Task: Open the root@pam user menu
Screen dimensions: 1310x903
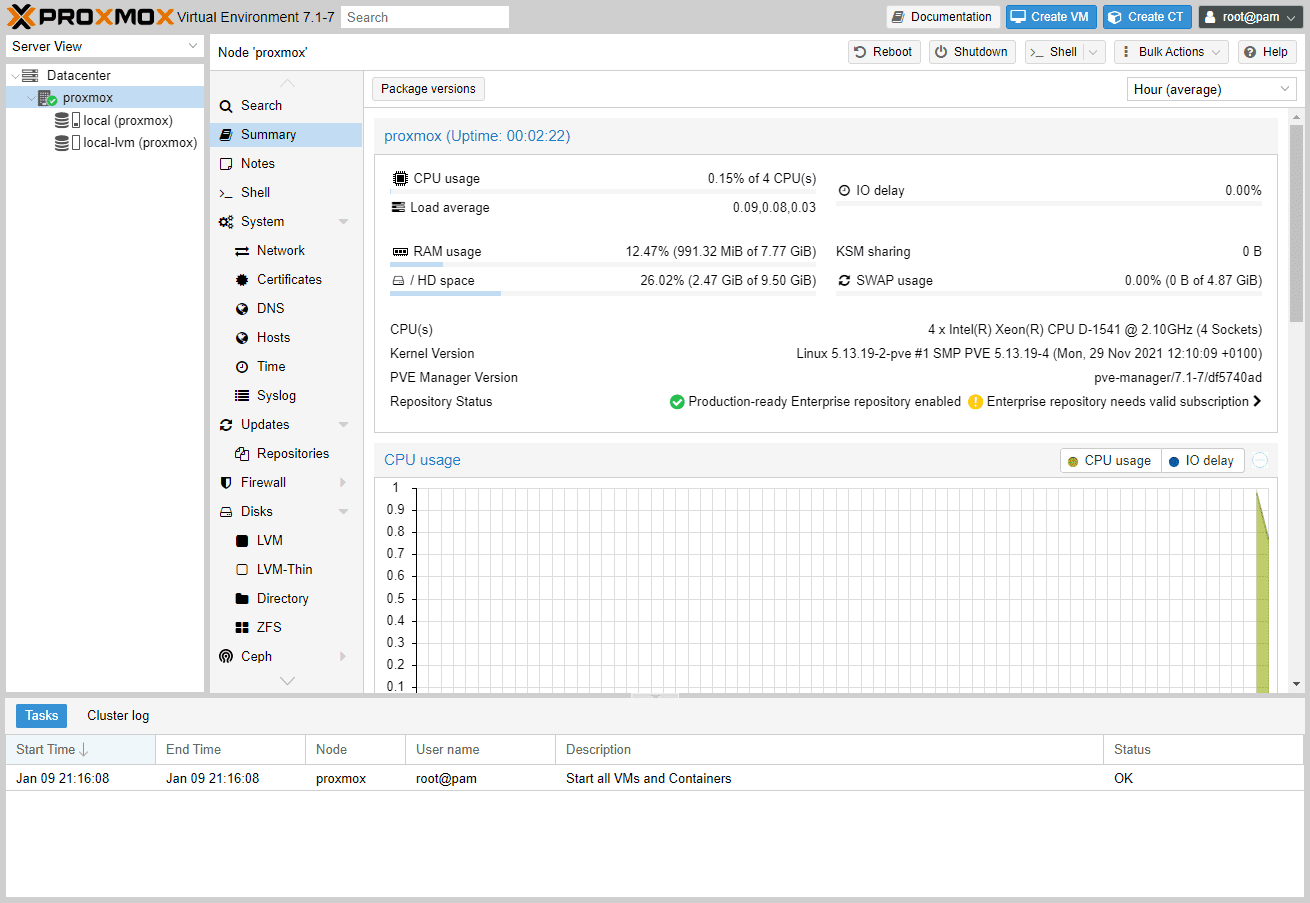Action: tap(1251, 17)
